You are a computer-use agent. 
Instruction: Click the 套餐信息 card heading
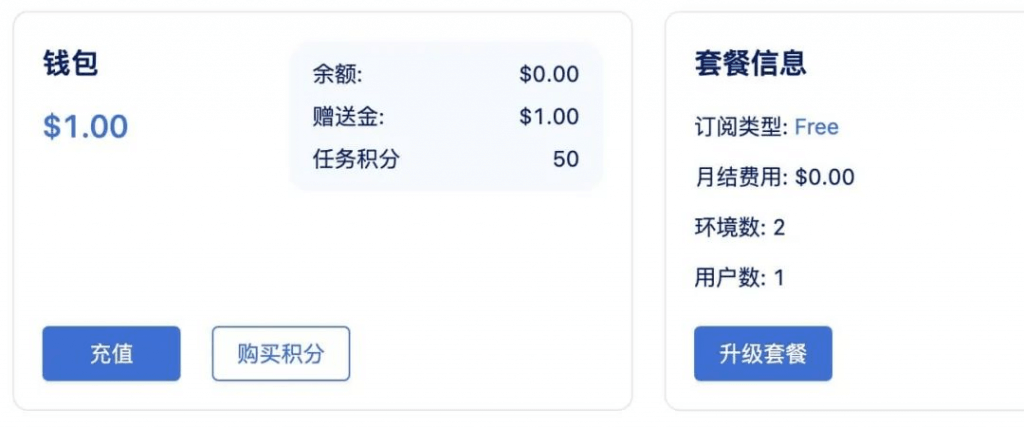click(x=750, y=63)
